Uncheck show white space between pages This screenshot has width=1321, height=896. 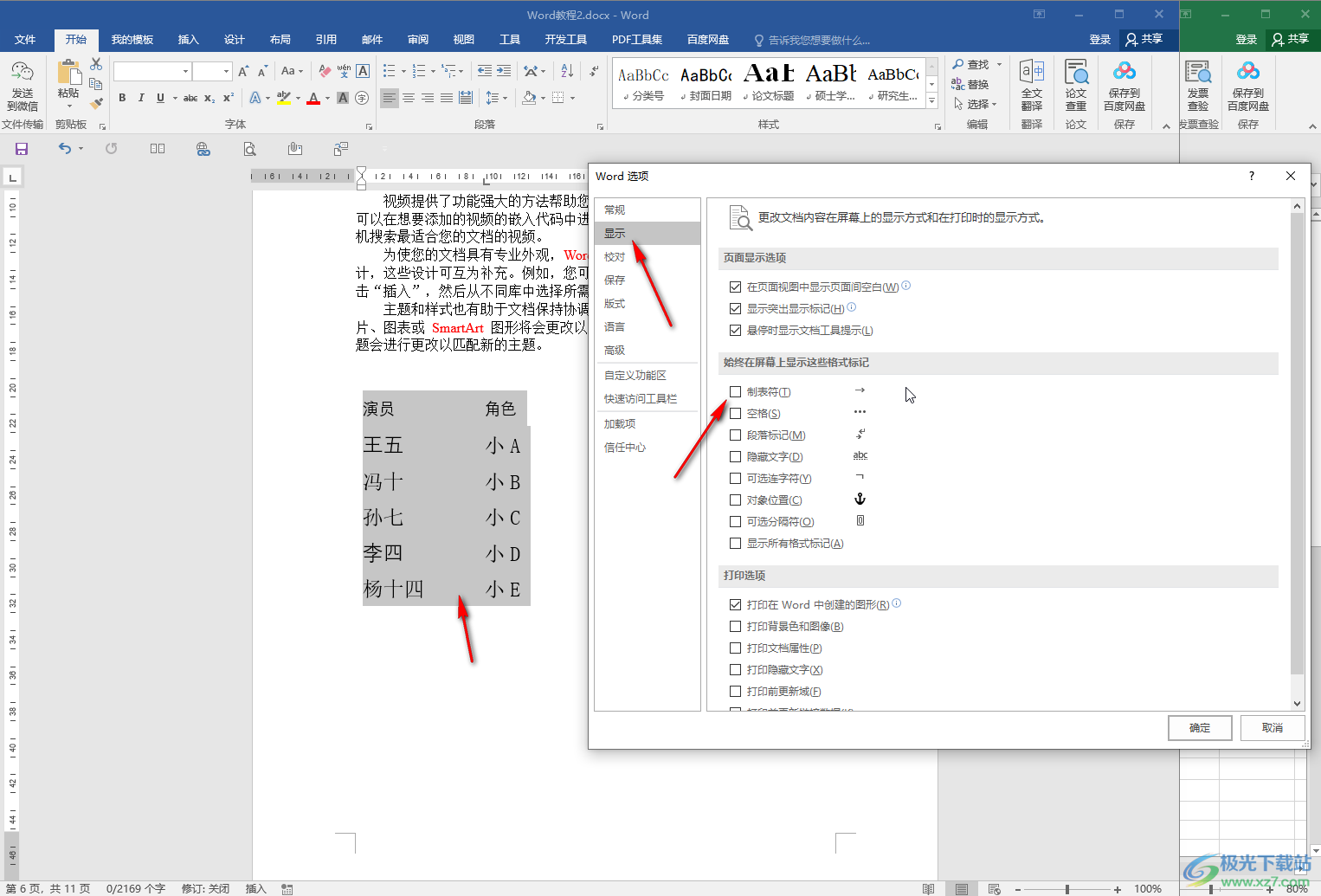click(x=735, y=287)
